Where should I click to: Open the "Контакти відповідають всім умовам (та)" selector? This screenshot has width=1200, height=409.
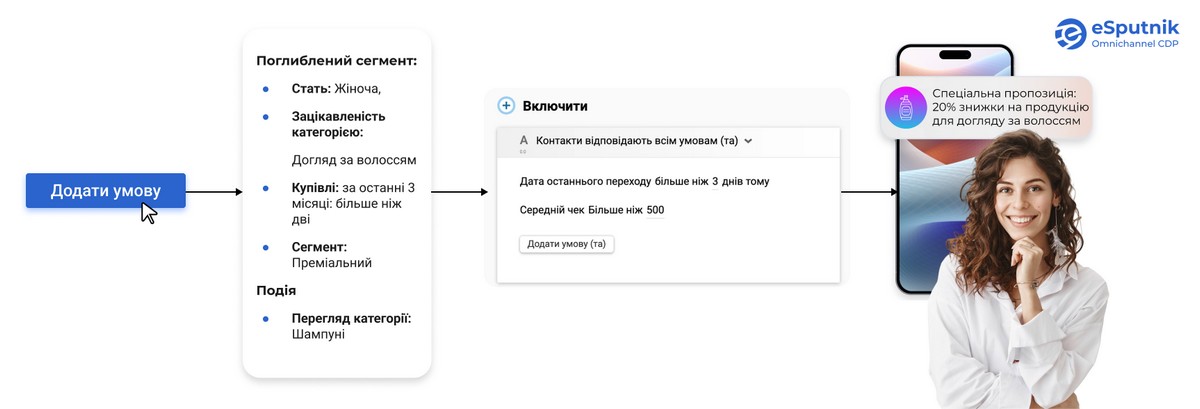click(636, 141)
